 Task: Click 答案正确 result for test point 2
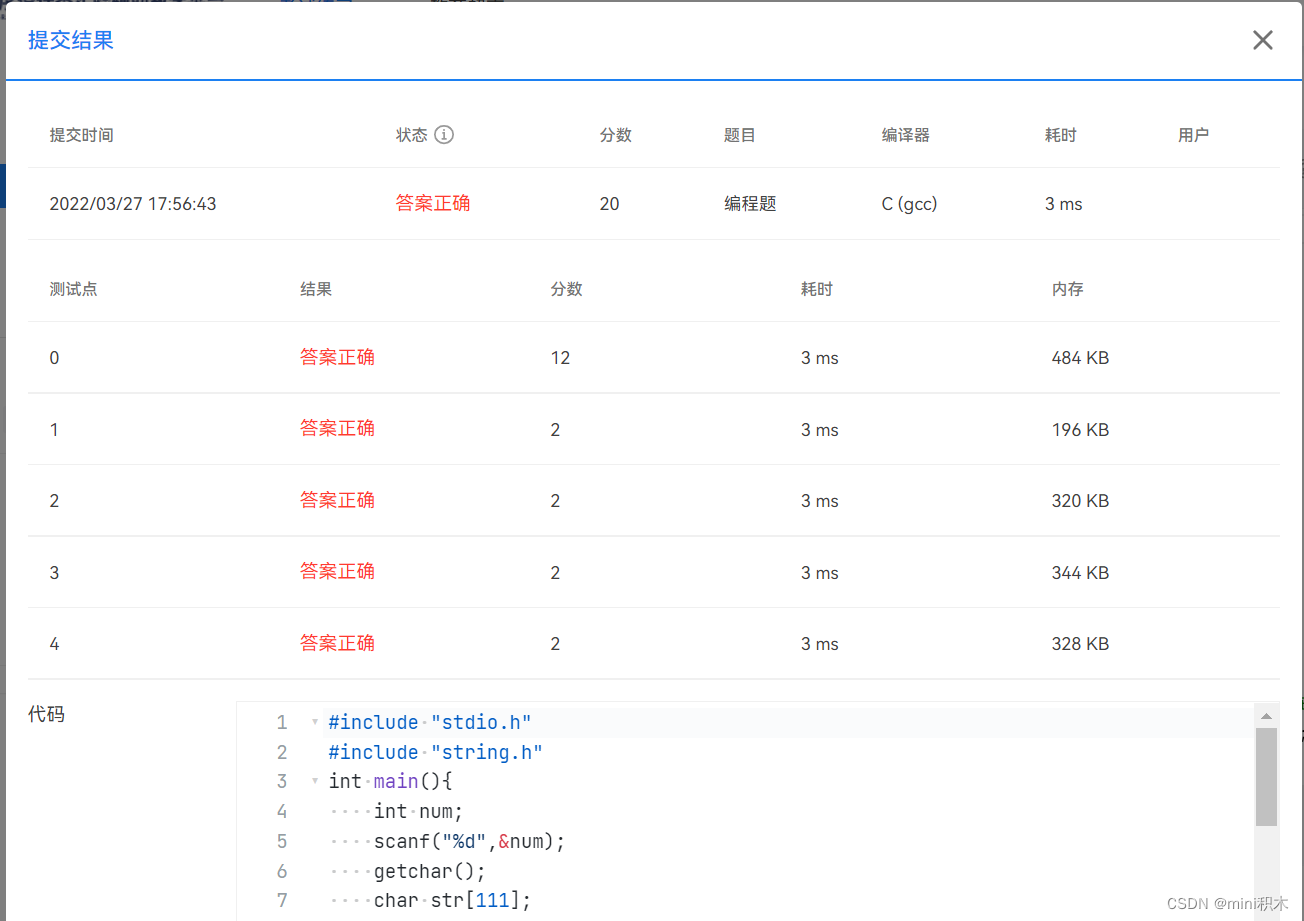tap(337, 500)
